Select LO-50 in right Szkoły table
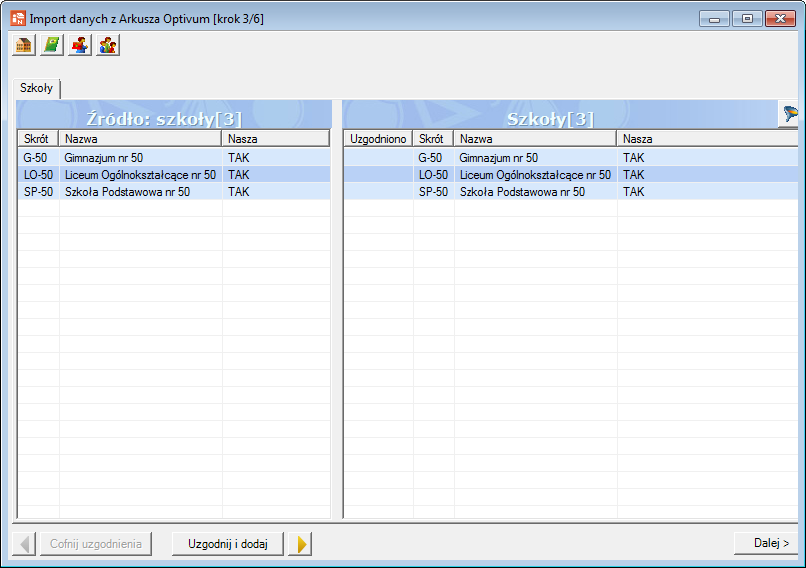The height and width of the screenshot is (568, 806). tap(433, 175)
